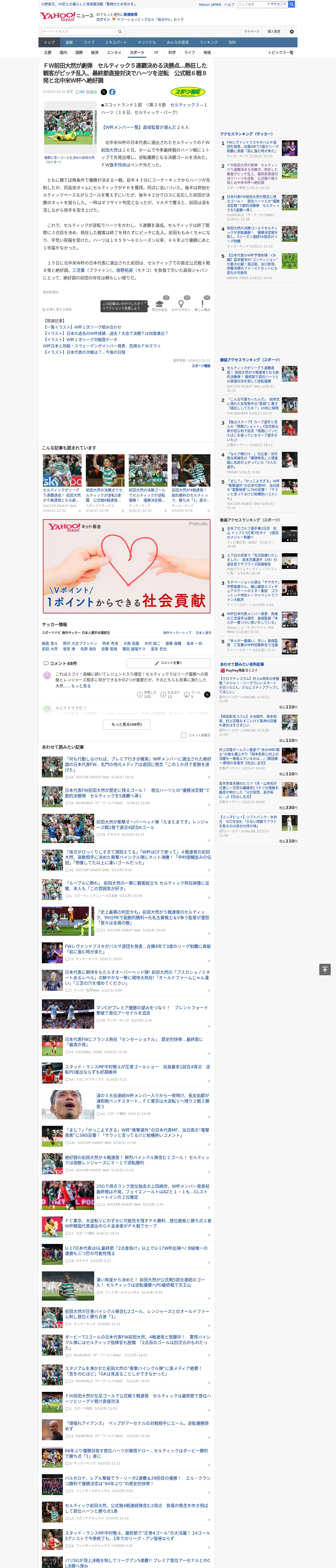Select the みんなの意見 navigation tab
The height and width of the screenshot is (1568, 336).
pos(178,43)
